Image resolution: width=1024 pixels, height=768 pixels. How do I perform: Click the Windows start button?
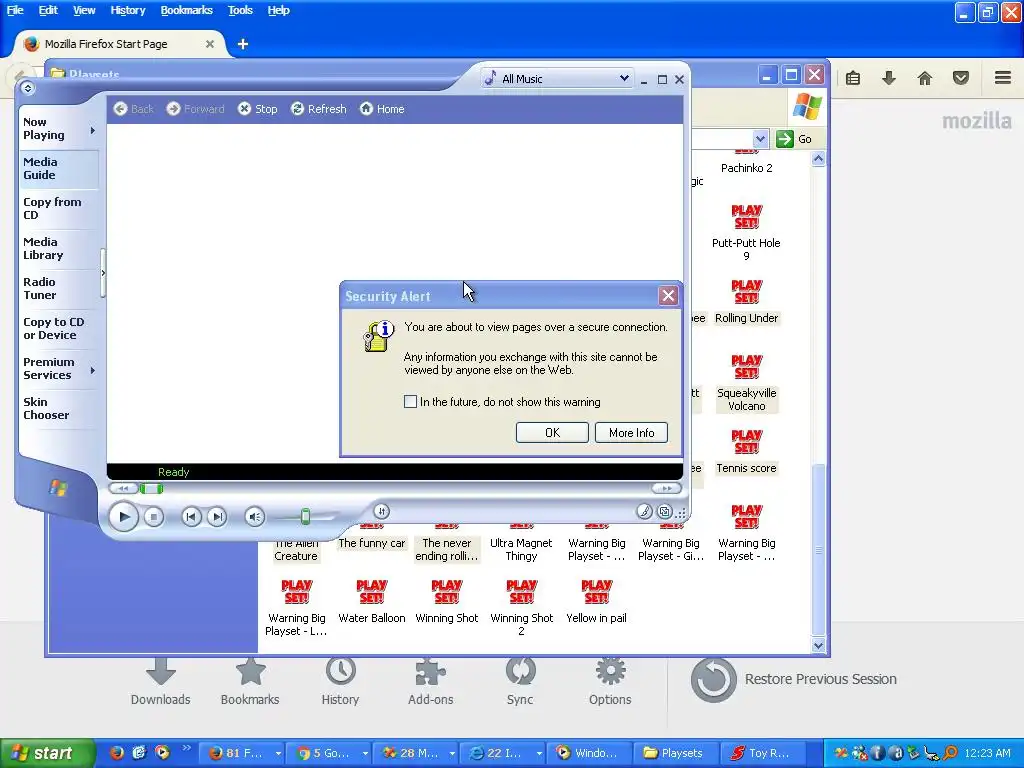coord(47,753)
